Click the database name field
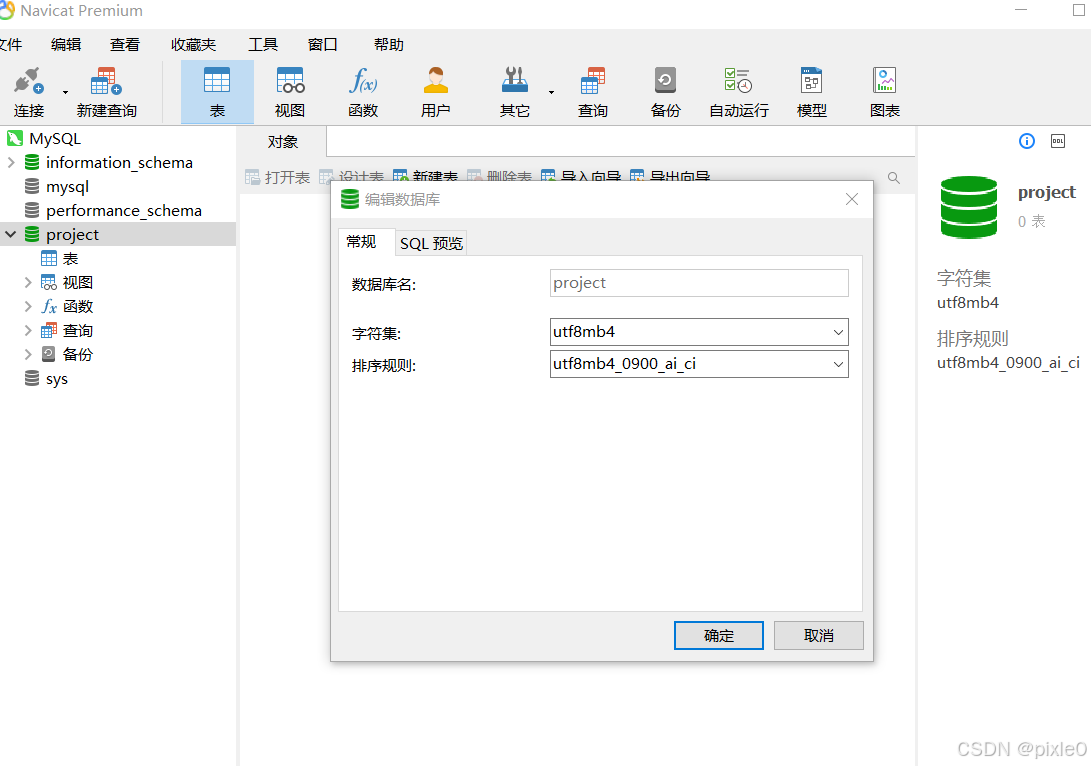The width and height of the screenshot is (1091, 766). (699, 283)
